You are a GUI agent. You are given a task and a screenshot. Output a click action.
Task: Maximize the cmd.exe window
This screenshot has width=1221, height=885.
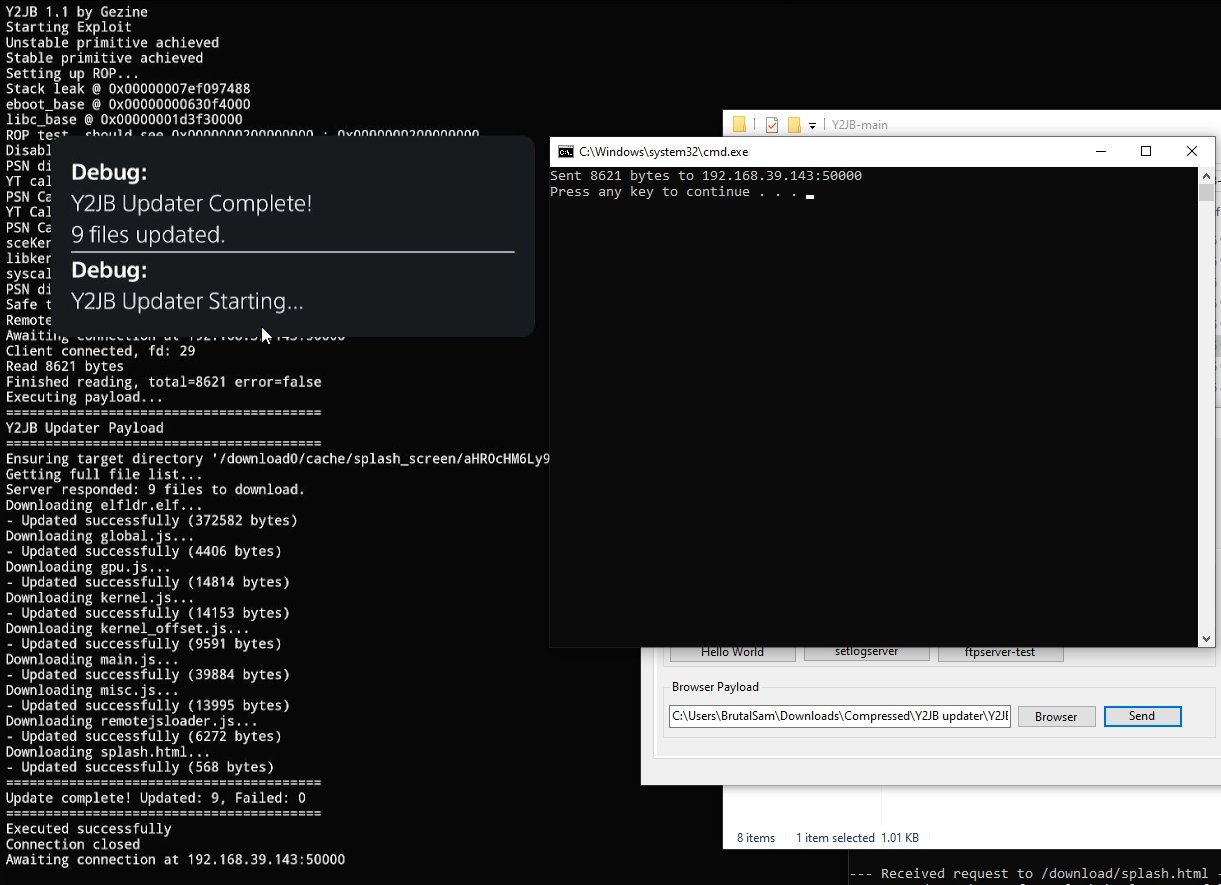1146,152
